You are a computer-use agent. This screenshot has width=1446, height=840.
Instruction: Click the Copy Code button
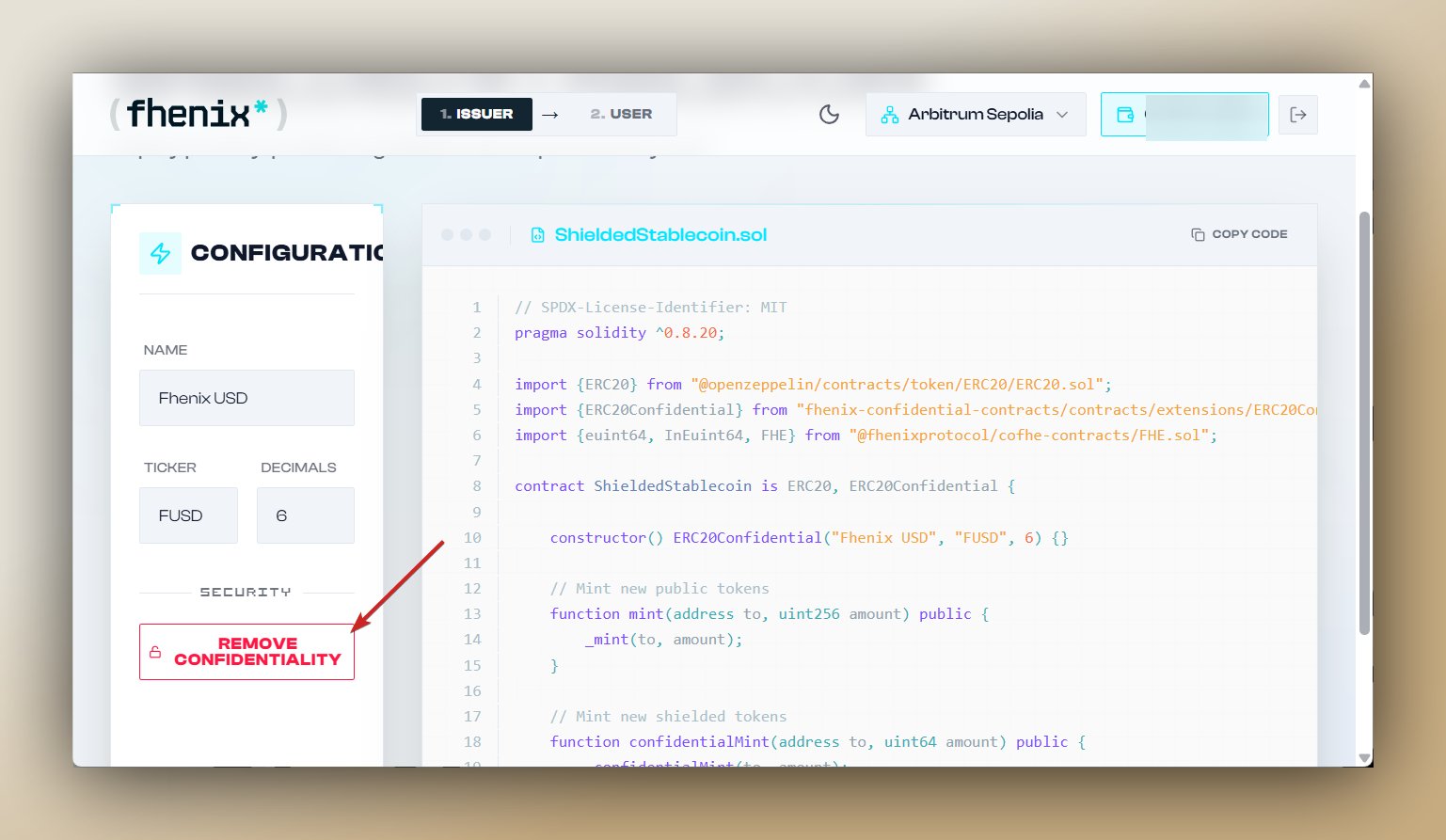pyautogui.click(x=1239, y=234)
